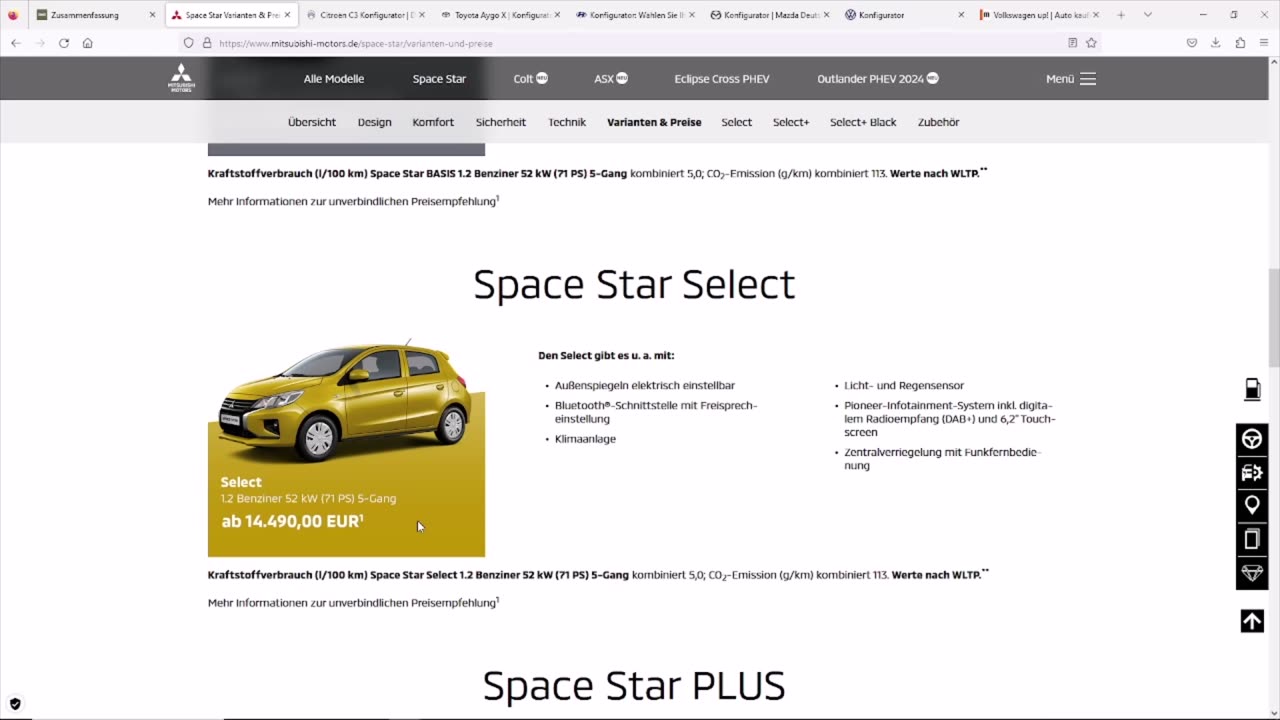Go to Komfort section
The height and width of the screenshot is (720, 1280).
pyautogui.click(x=433, y=122)
